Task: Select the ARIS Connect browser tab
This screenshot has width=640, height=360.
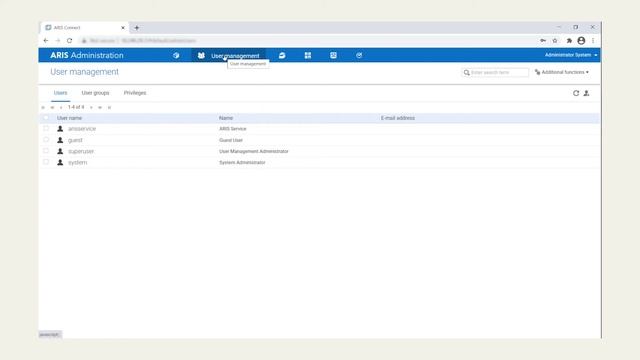Action: (x=84, y=28)
